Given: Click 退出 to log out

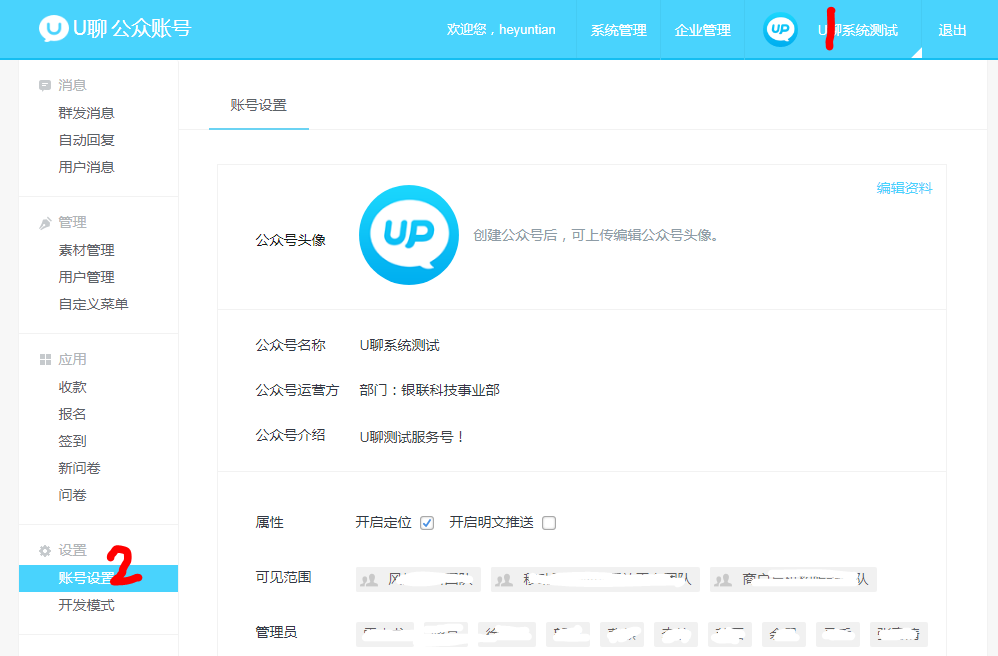Looking at the screenshot, I should 952,30.
